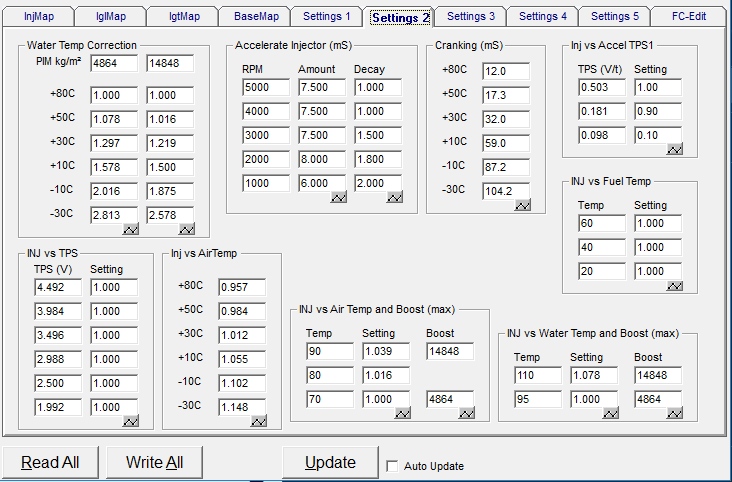Open the INJ vs TPS graph icon
The height and width of the screenshot is (482, 732).
click(x=131, y=421)
